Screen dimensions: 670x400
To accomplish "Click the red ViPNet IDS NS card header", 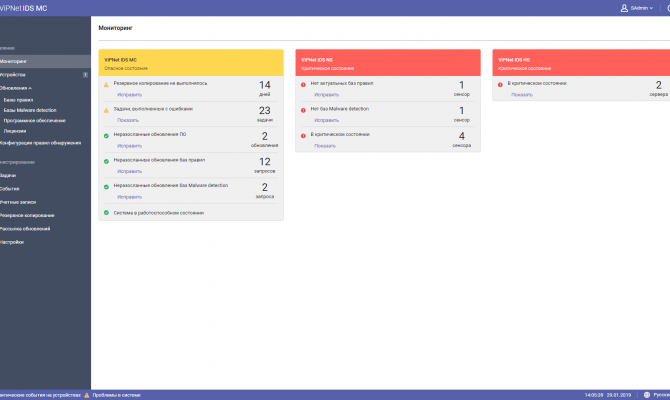I will [388, 63].
